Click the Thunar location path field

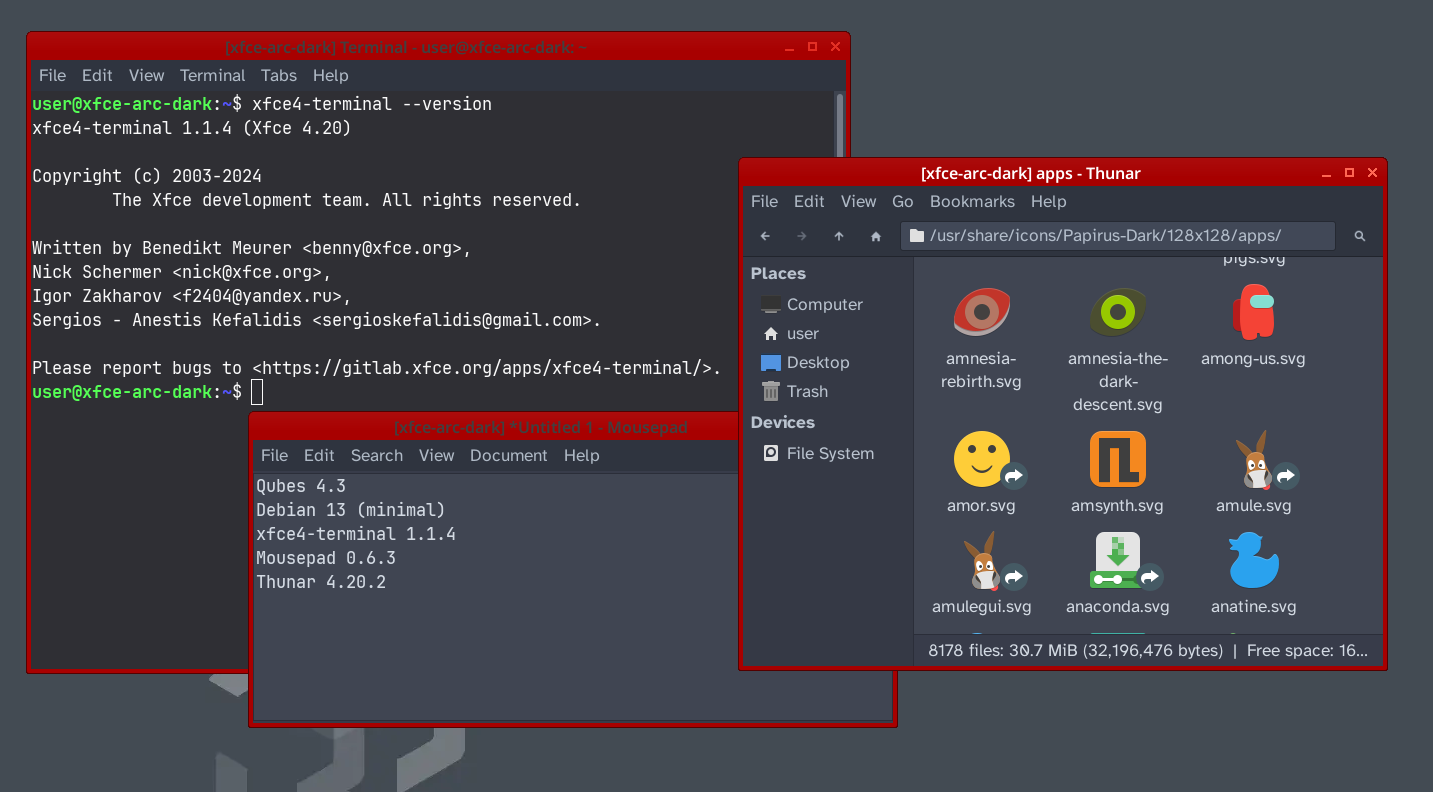(1117, 236)
